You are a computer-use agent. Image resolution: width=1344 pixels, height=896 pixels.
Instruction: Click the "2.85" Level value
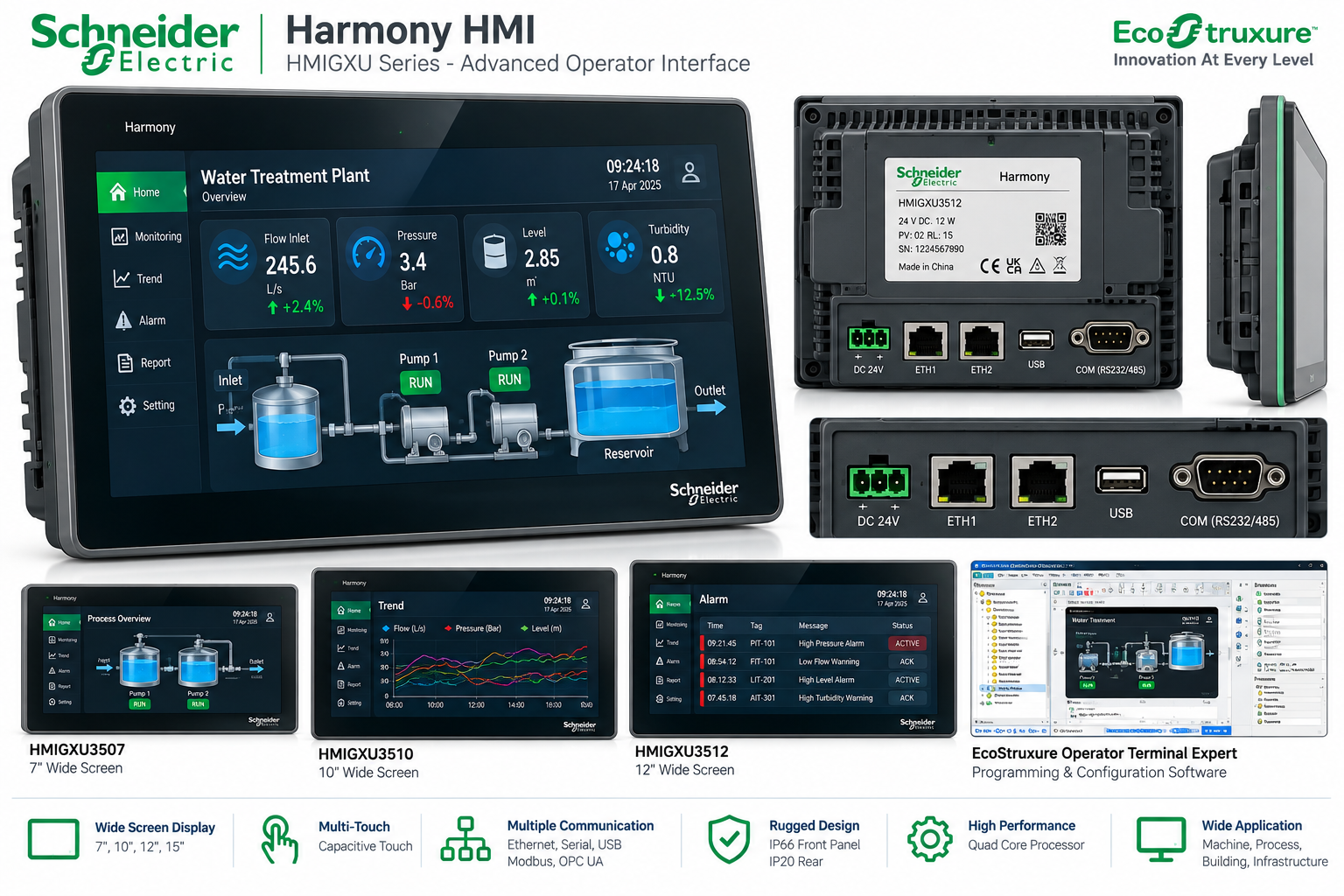542,258
